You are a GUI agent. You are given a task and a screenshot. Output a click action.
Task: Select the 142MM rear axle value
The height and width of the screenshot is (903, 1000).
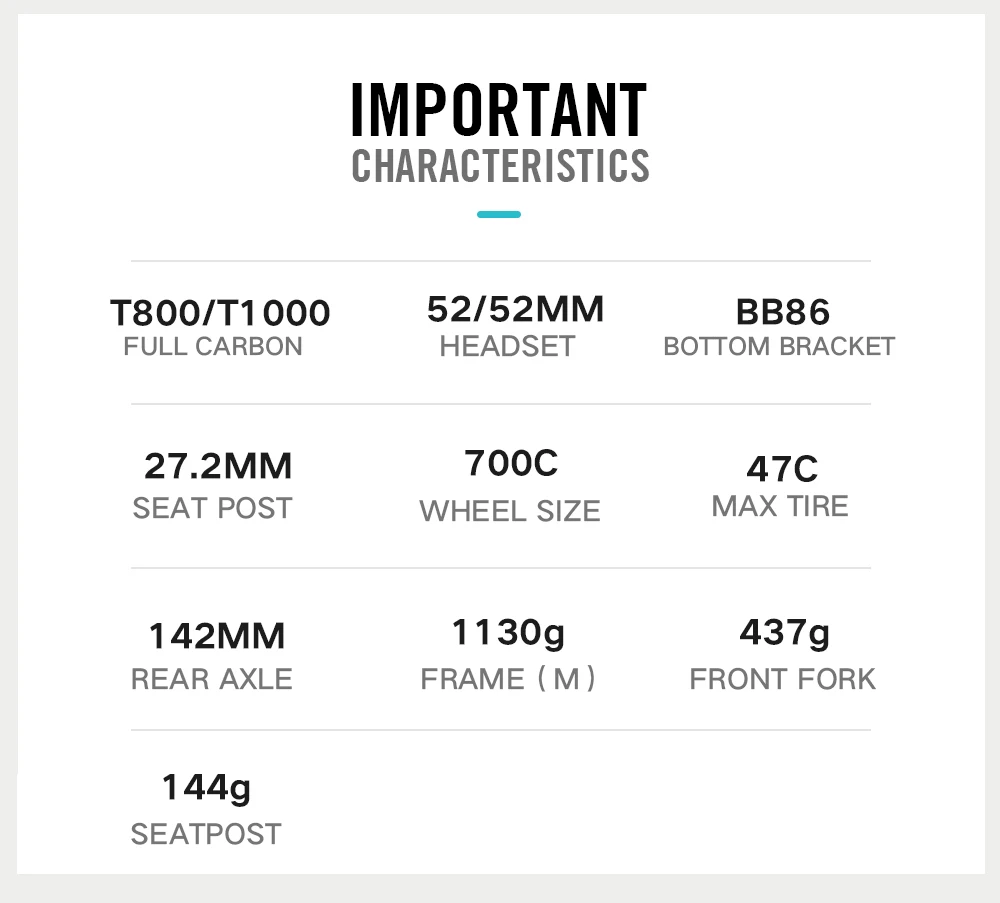coord(217,636)
